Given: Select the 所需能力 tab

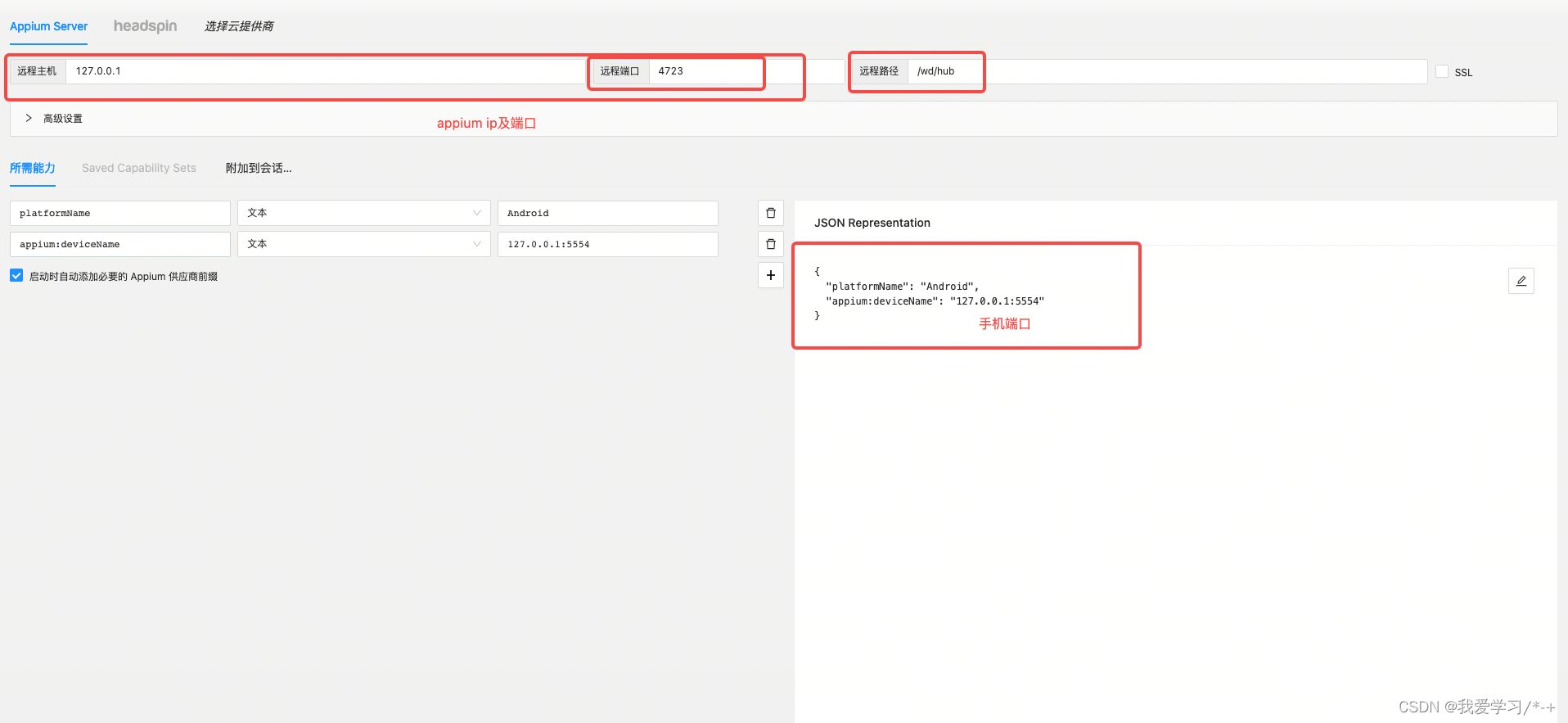Looking at the screenshot, I should coord(33,168).
